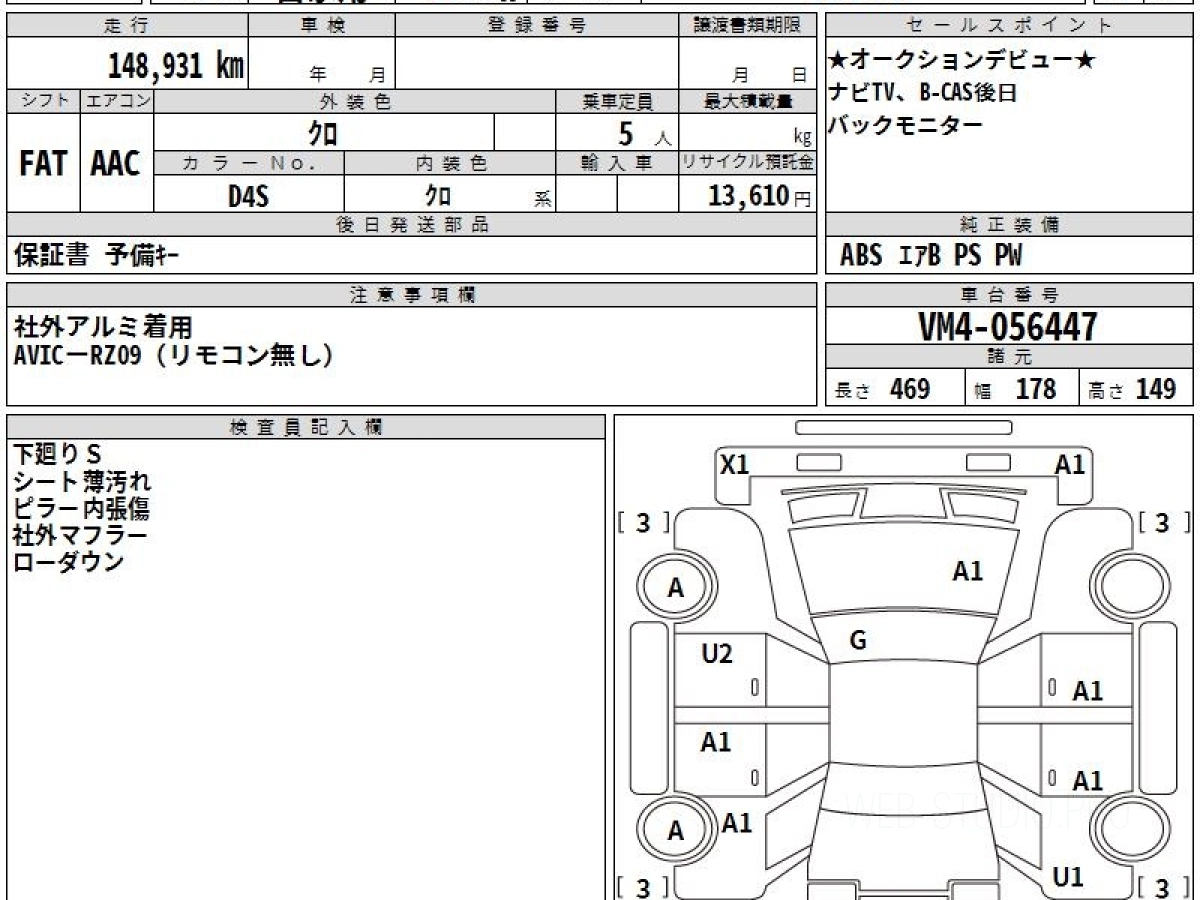Click the 譲渡書類期限 header cell
The height and width of the screenshot is (900, 1200).
(x=748, y=26)
